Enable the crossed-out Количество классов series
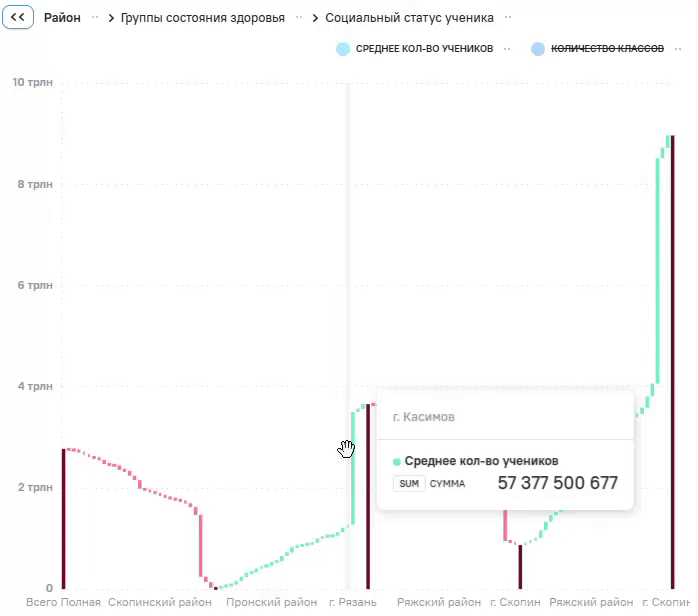The image size is (698, 616). pos(607,49)
